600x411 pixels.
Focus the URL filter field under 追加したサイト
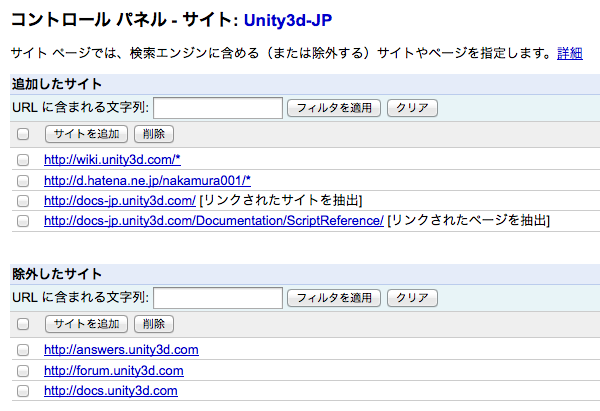pyautogui.click(x=218, y=108)
